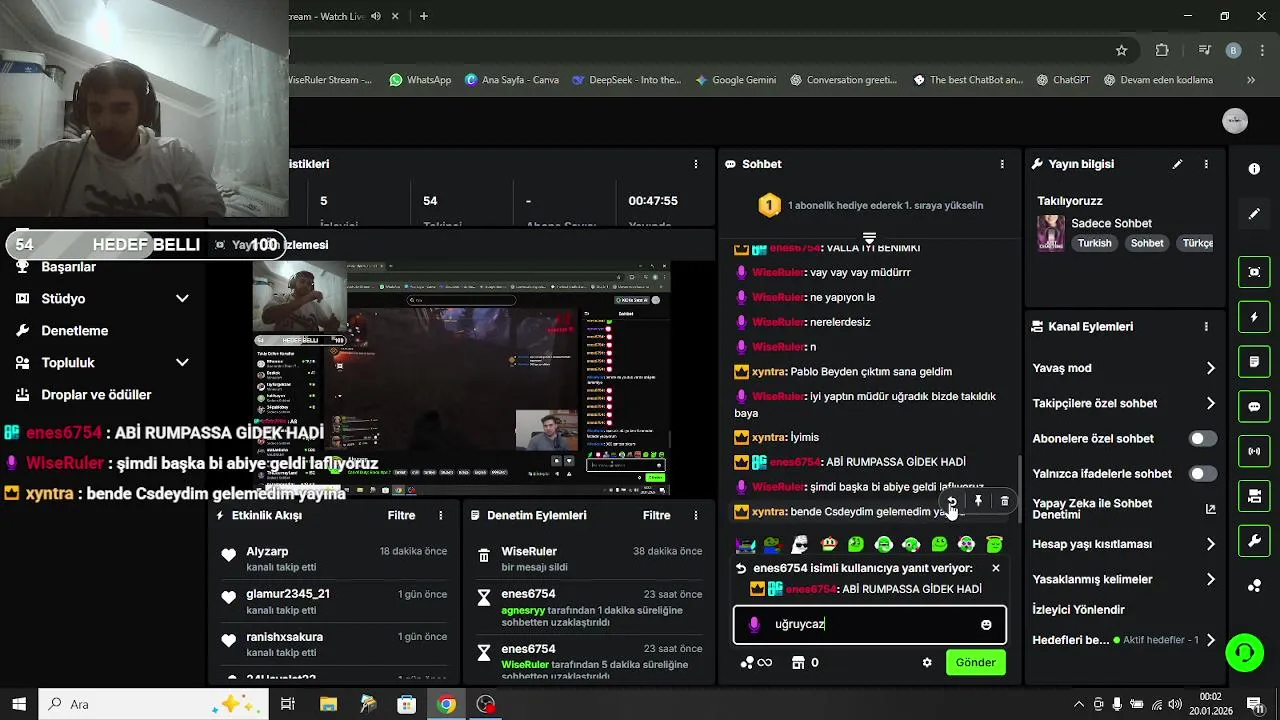Open the Sohbet panel three-dot menu
Image resolution: width=1280 pixels, height=720 pixels.
pos(1002,164)
